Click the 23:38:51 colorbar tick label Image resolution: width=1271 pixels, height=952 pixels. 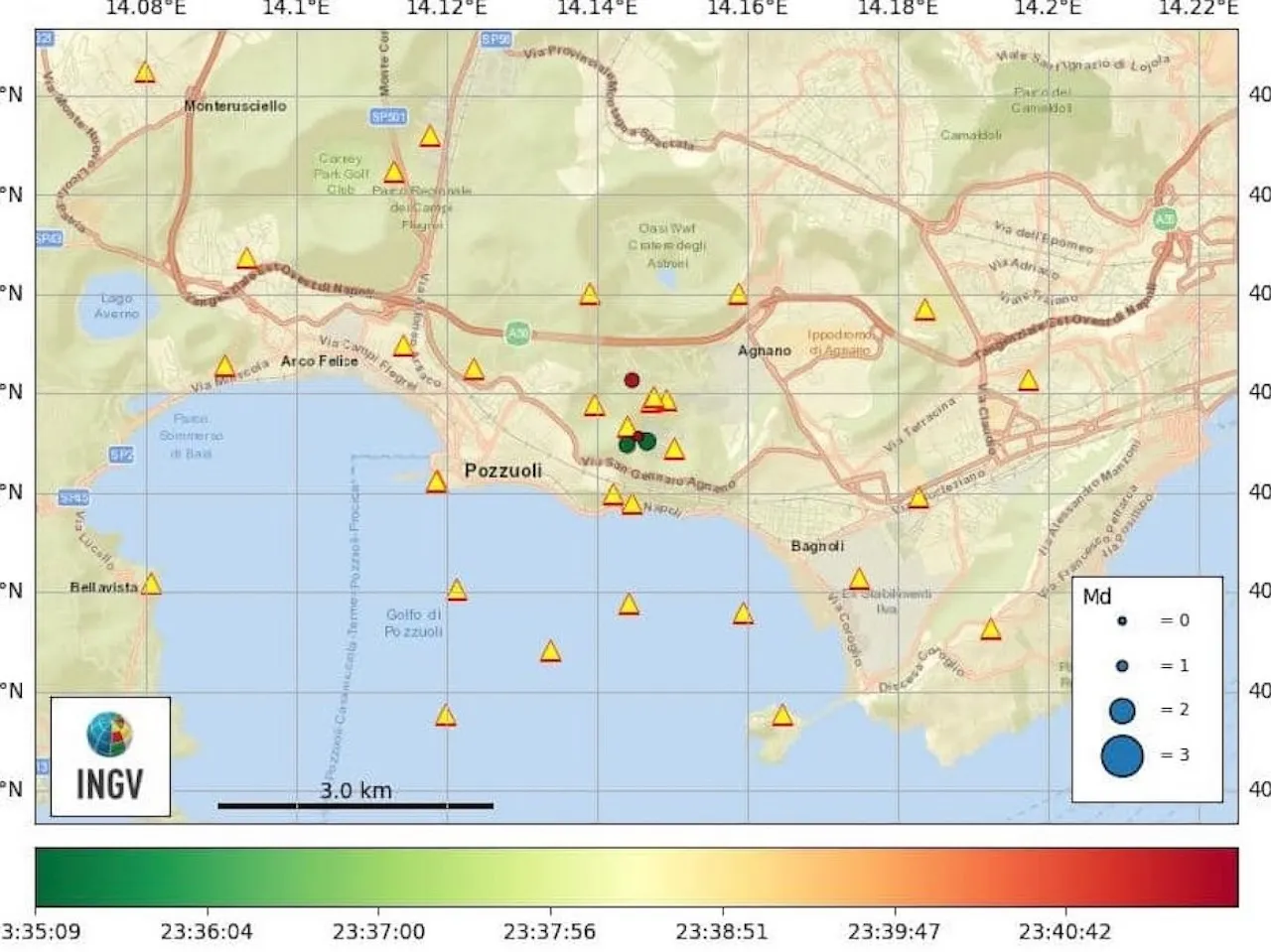(722, 932)
